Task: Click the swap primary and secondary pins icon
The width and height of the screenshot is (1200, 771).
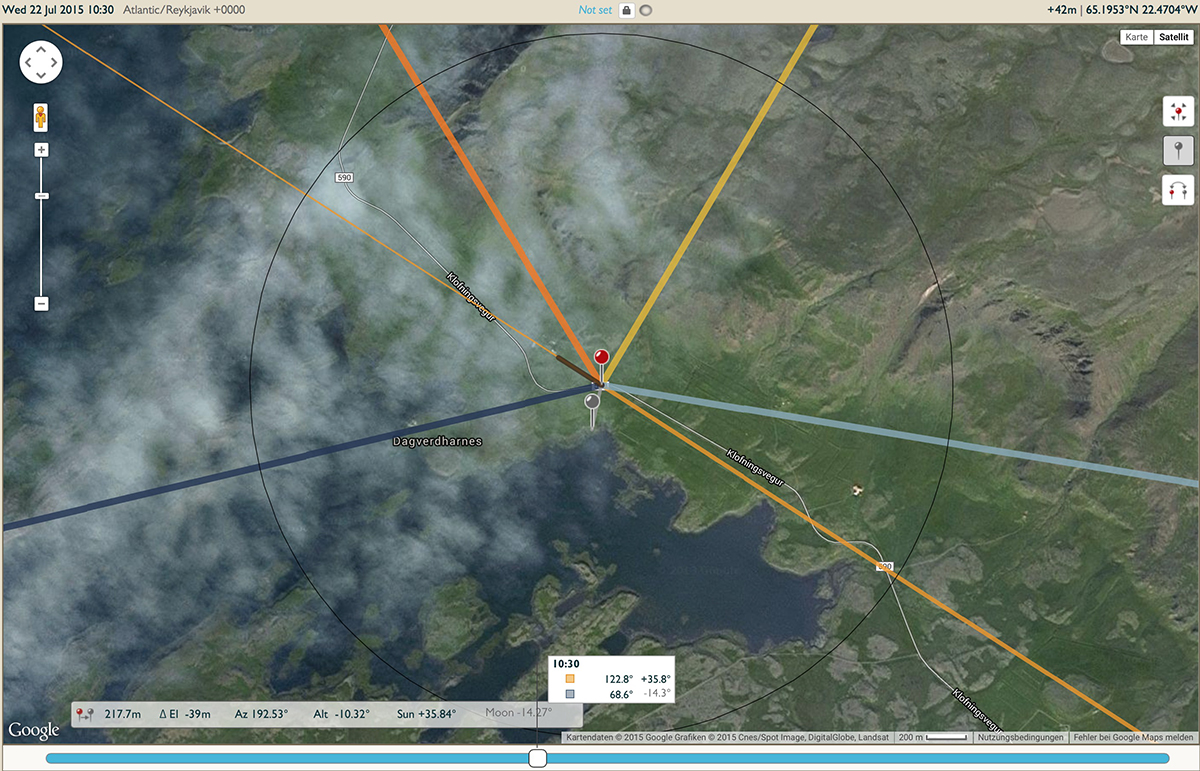Action: (x=1178, y=190)
